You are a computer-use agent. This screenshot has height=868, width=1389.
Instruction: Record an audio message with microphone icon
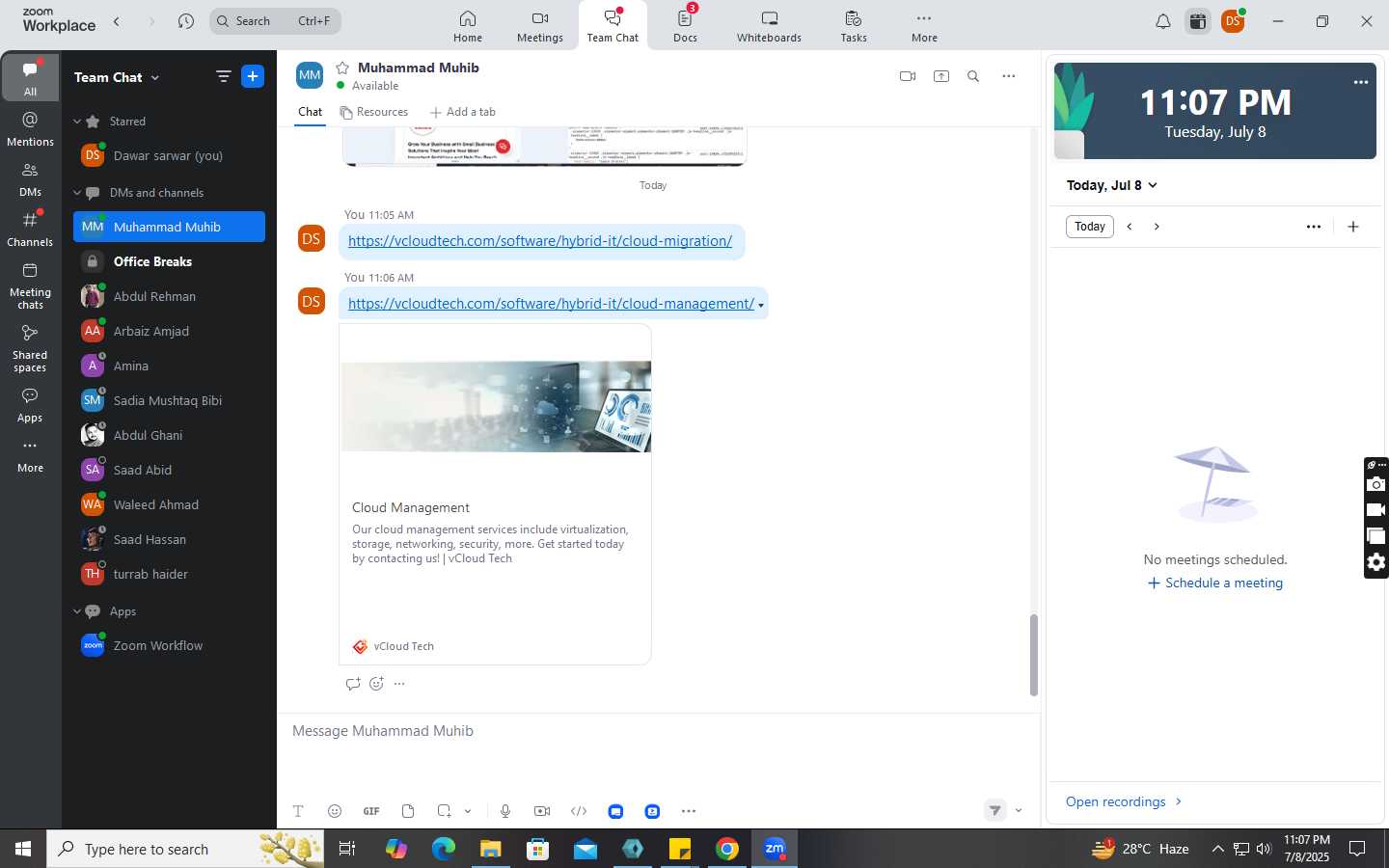click(505, 811)
